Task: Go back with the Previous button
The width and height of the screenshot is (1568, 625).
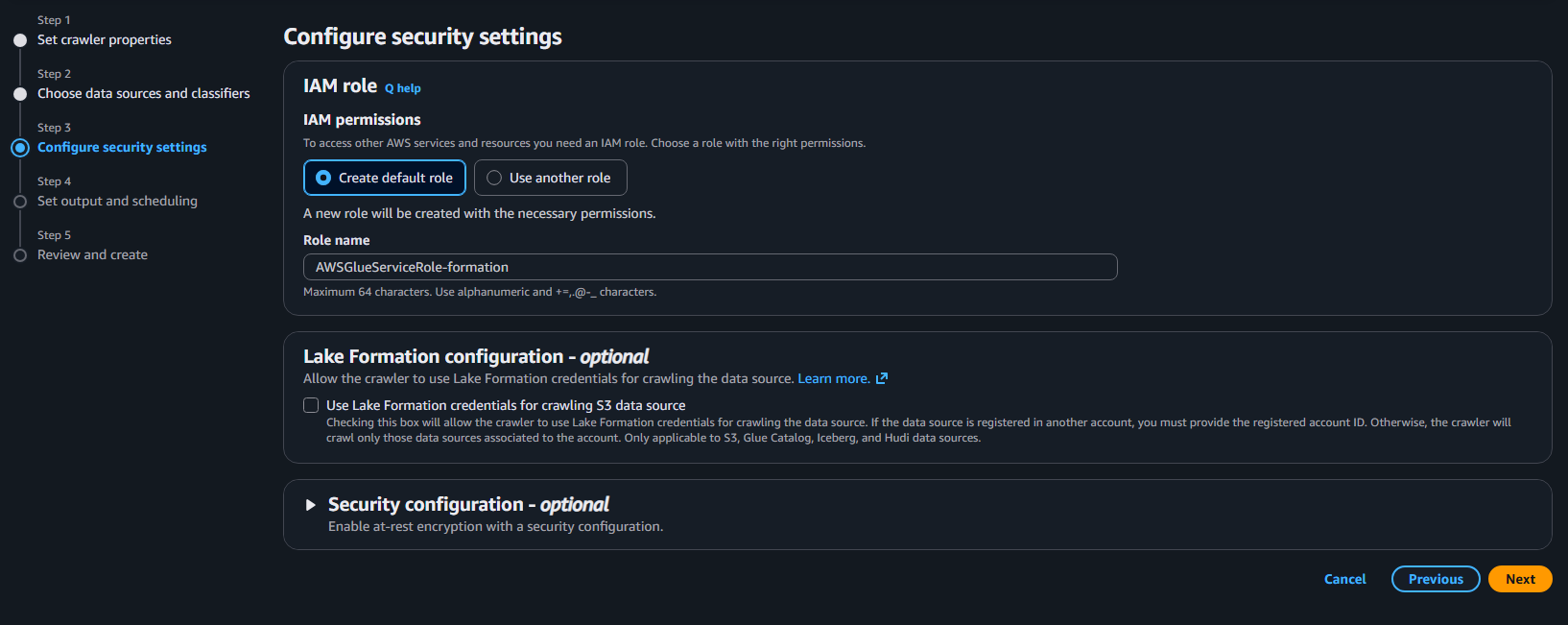Action: [x=1436, y=579]
